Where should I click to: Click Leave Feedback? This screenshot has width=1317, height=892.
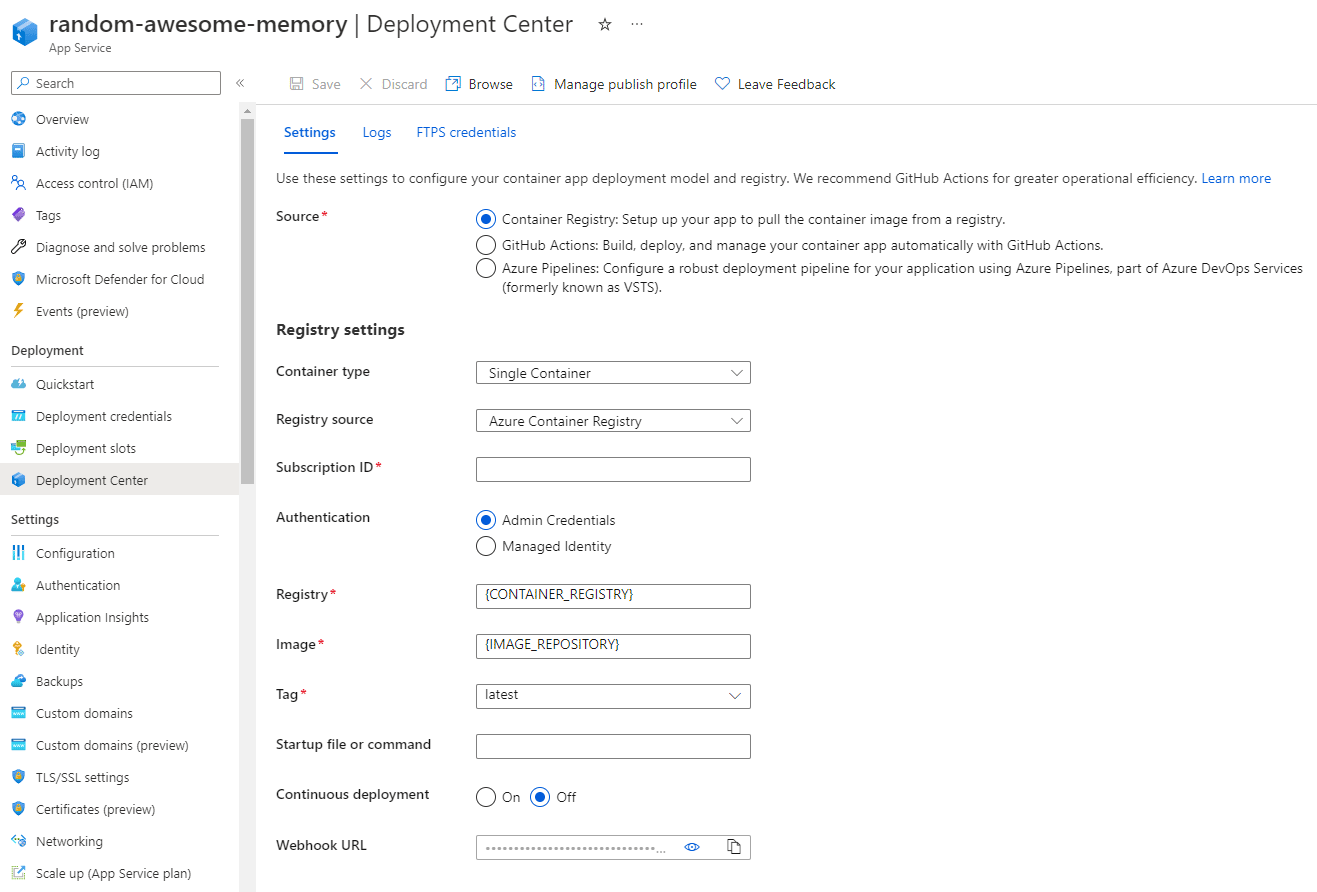click(x=775, y=84)
